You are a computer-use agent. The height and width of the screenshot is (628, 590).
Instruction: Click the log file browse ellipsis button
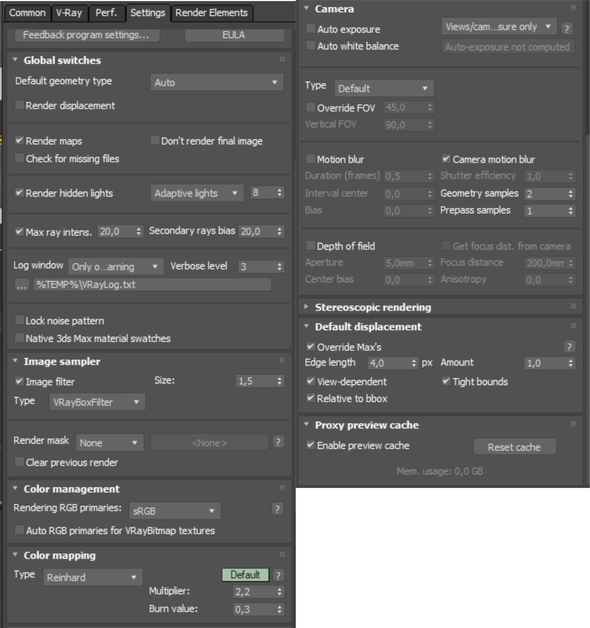pos(22,285)
